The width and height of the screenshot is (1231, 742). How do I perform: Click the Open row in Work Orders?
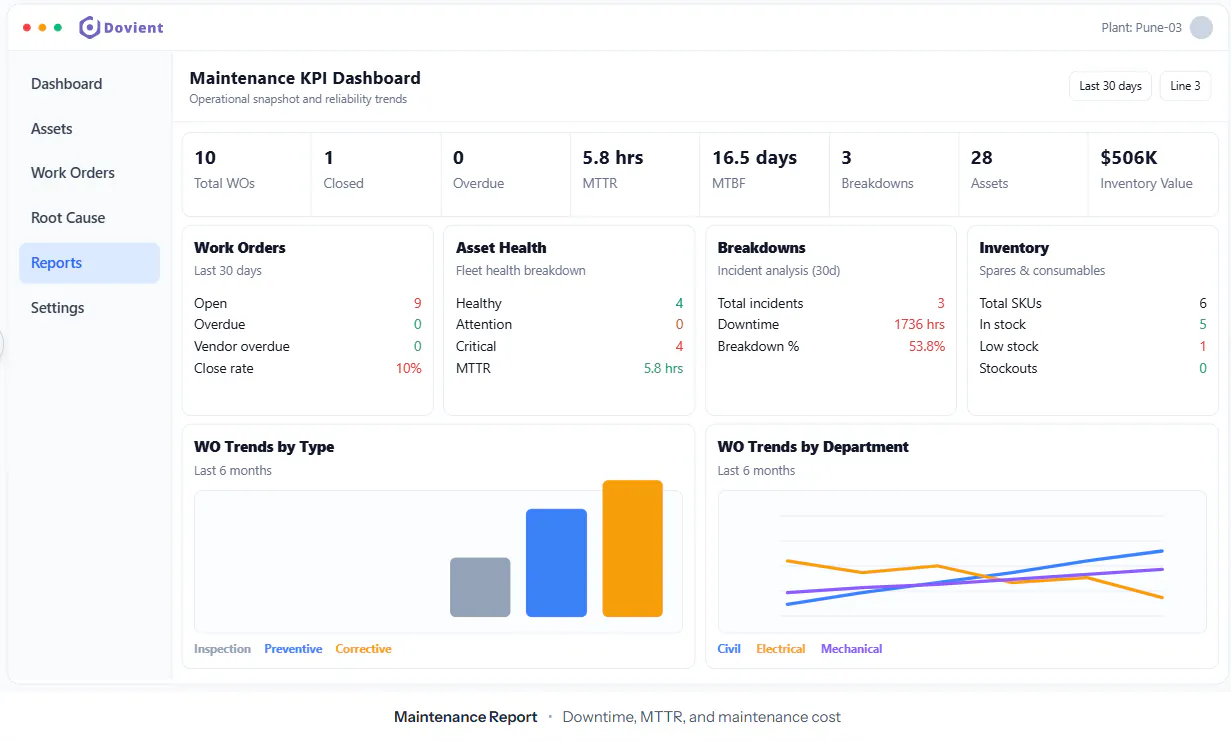tap(308, 303)
